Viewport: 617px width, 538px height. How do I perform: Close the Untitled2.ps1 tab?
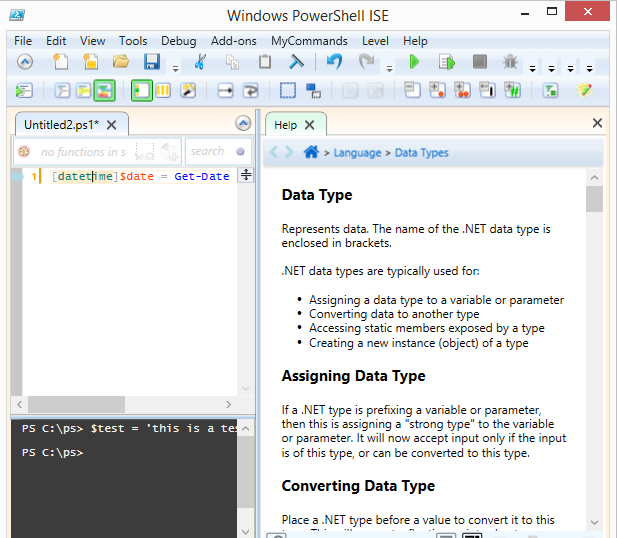coord(112,125)
